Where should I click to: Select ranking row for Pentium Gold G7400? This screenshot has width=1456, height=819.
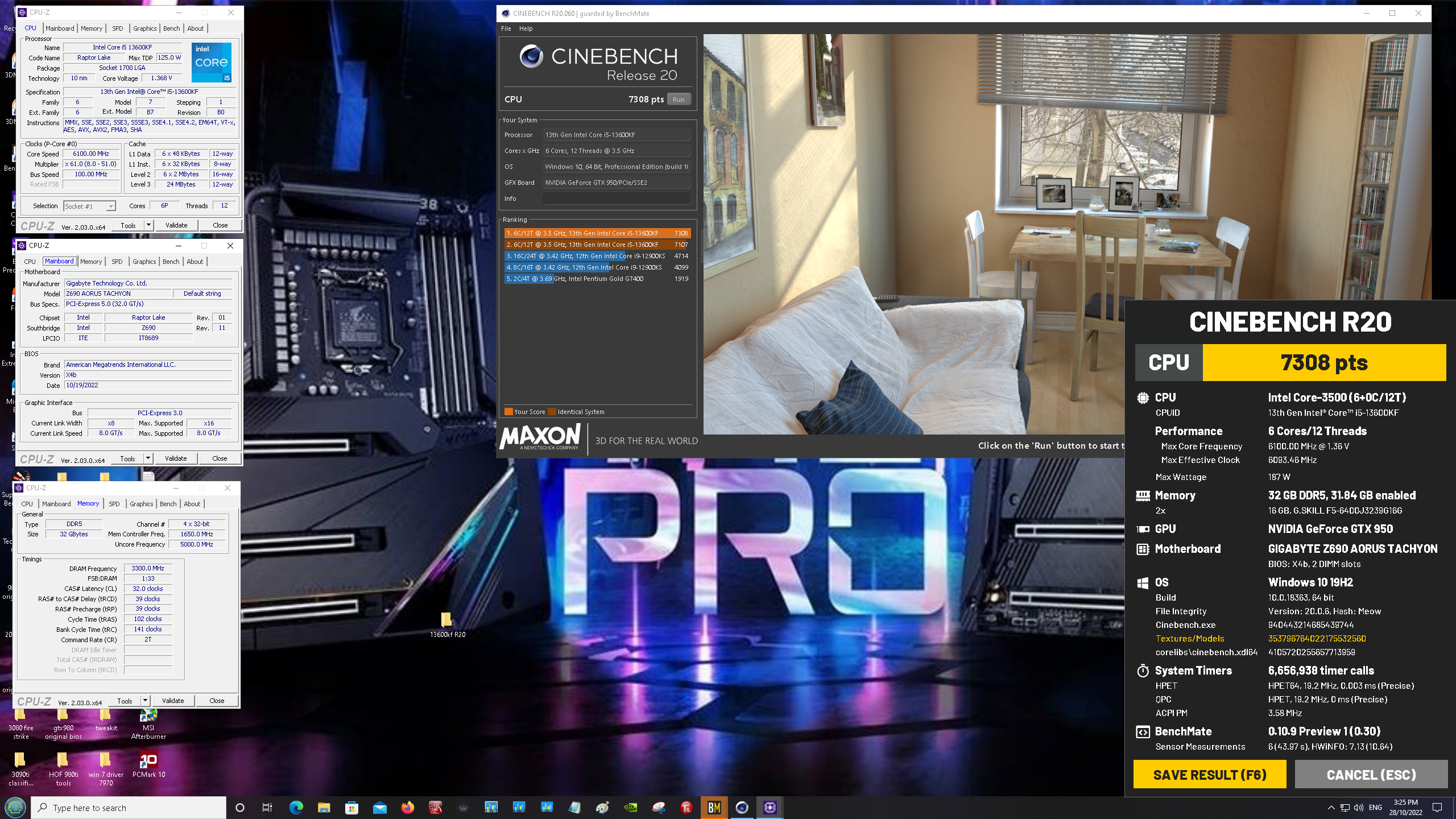[597, 279]
